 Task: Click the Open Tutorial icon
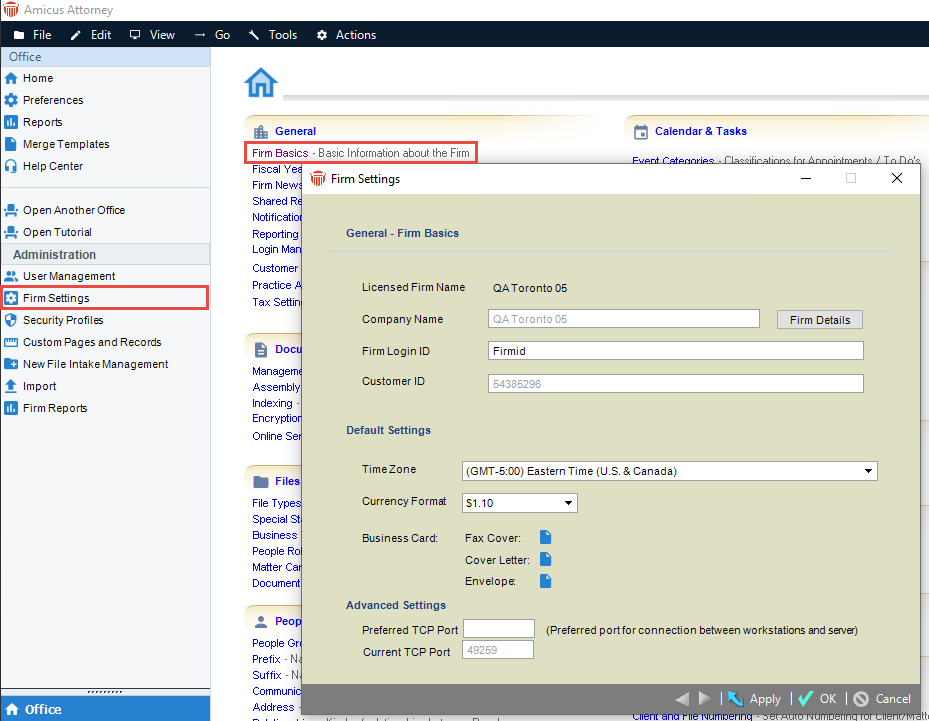(x=11, y=232)
